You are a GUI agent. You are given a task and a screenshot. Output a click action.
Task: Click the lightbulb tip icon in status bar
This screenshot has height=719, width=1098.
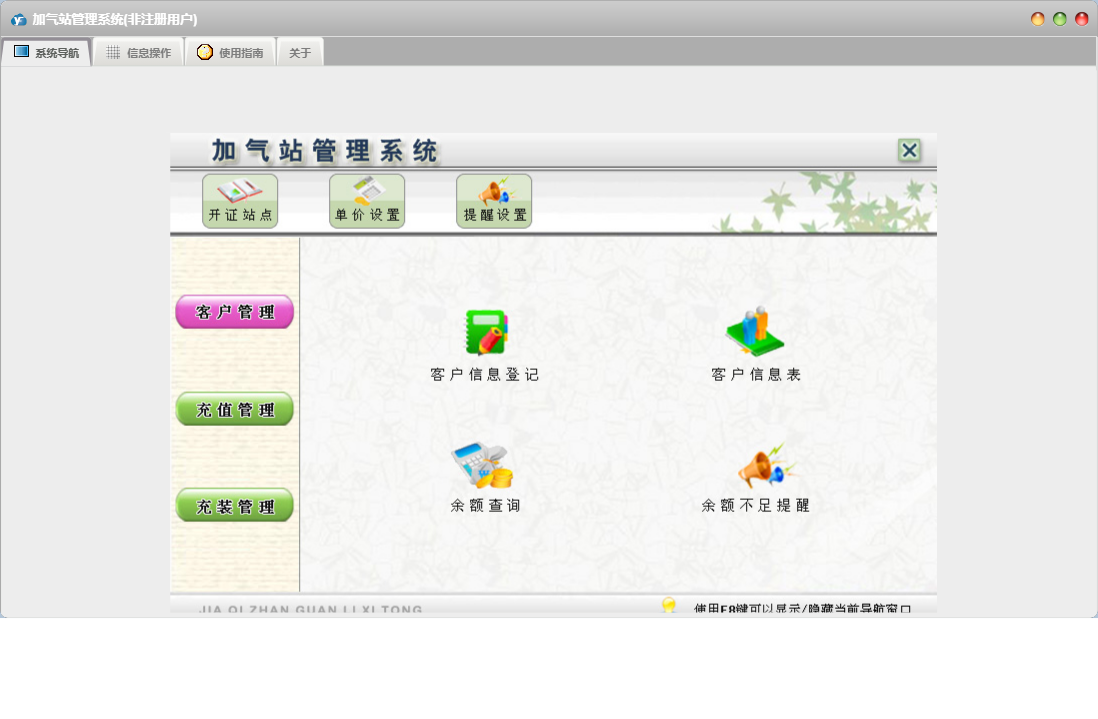[x=669, y=606]
